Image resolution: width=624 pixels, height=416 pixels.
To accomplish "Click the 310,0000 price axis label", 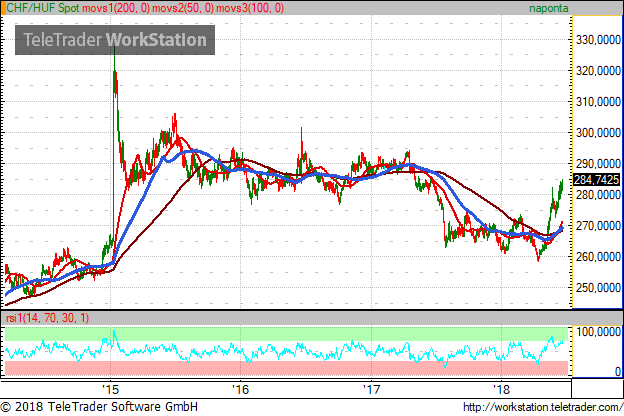I will point(598,102).
